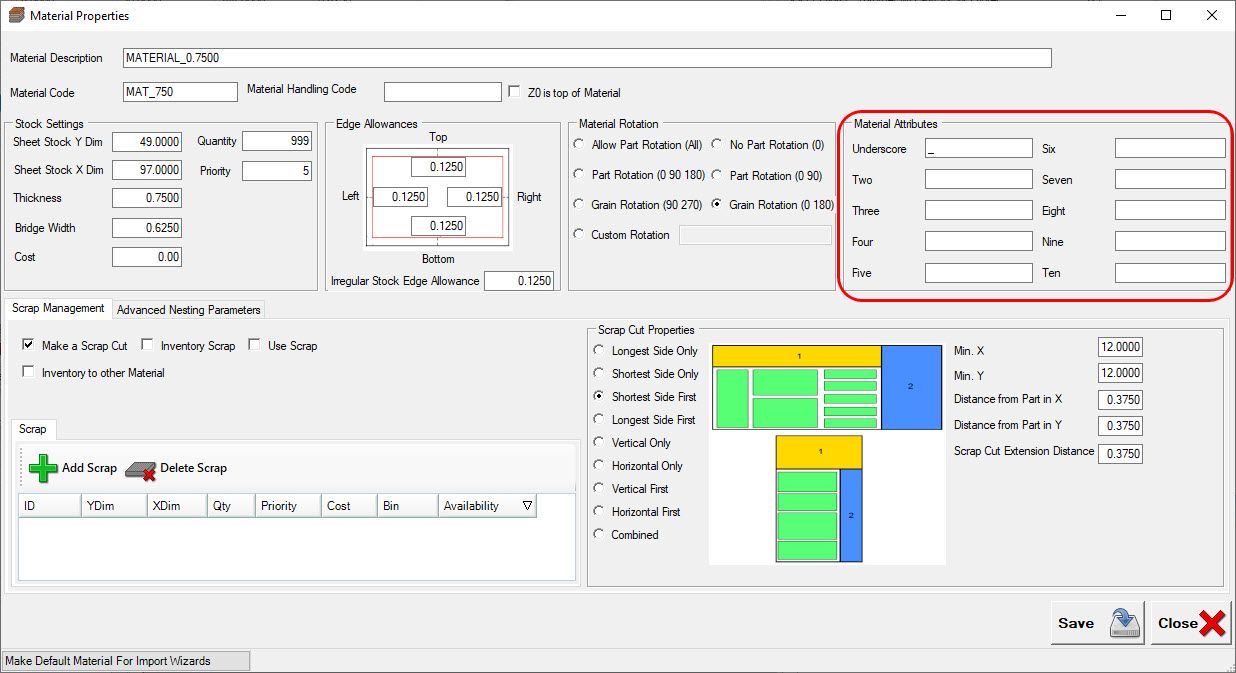Select the Scrap Management tab

[x=58, y=308]
